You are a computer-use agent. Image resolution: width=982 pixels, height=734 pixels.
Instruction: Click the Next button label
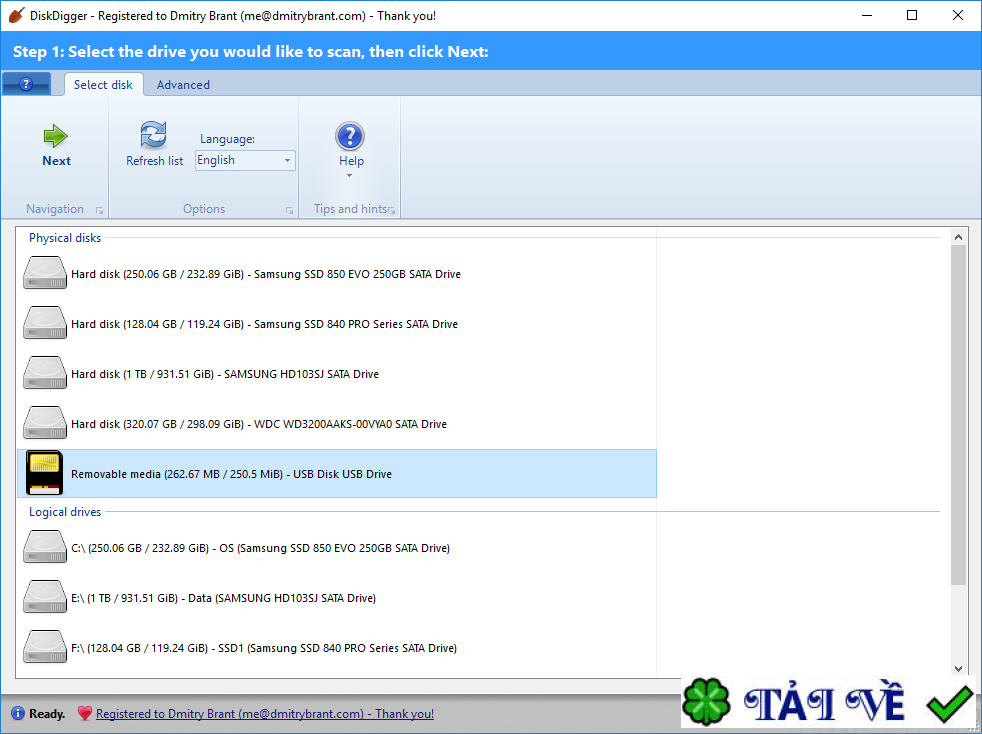tap(56, 161)
